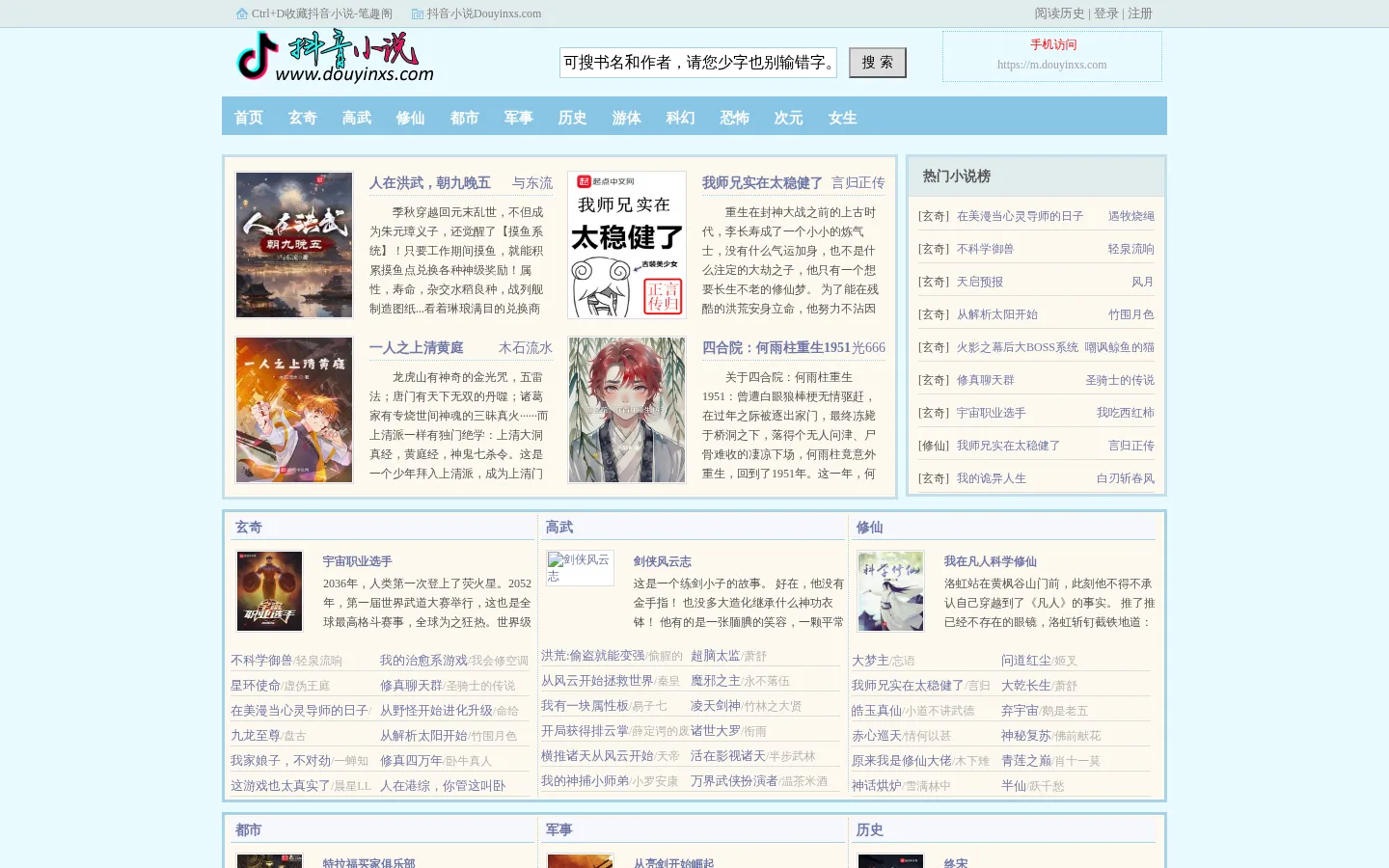Open 大梦主 in the 修仙 list
Image resolution: width=1389 pixels, height=868 pixels.
point(870,661)
